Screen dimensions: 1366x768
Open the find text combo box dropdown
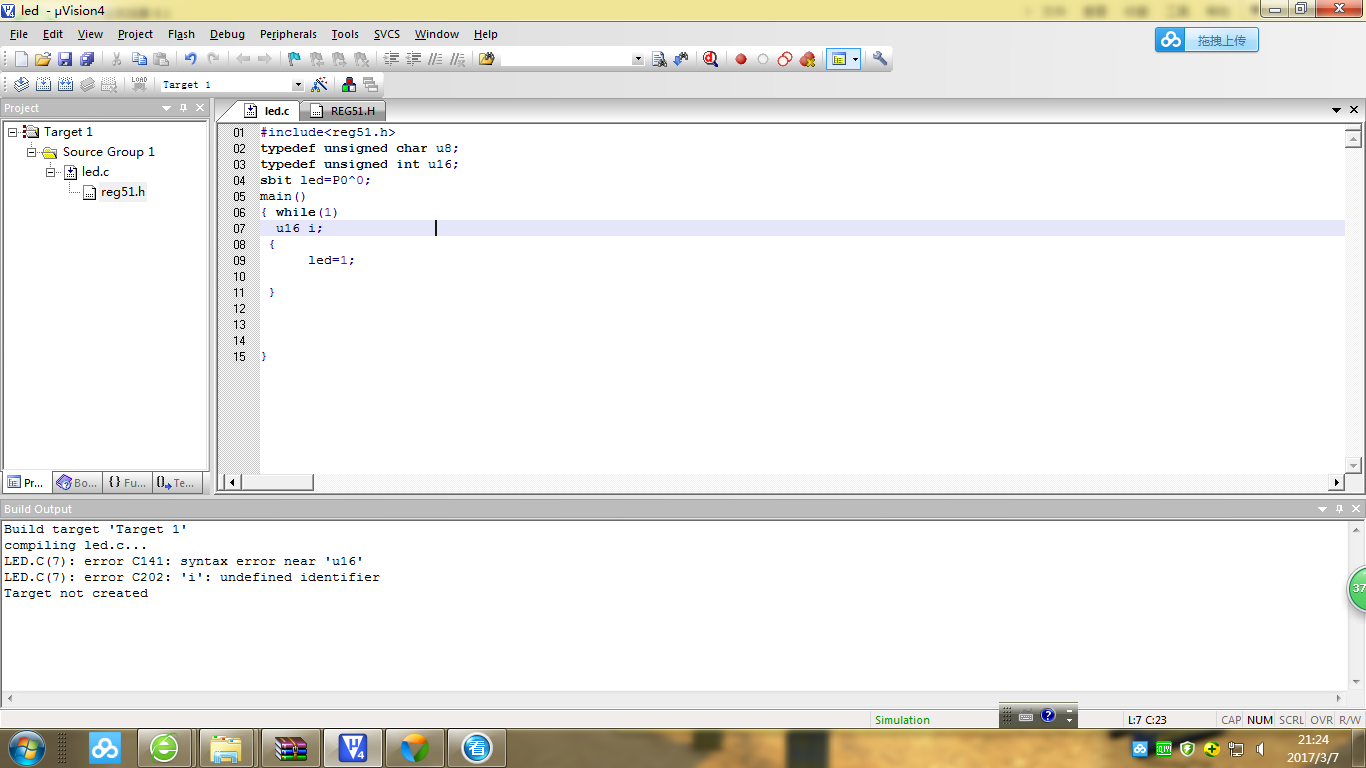(638, 59)
